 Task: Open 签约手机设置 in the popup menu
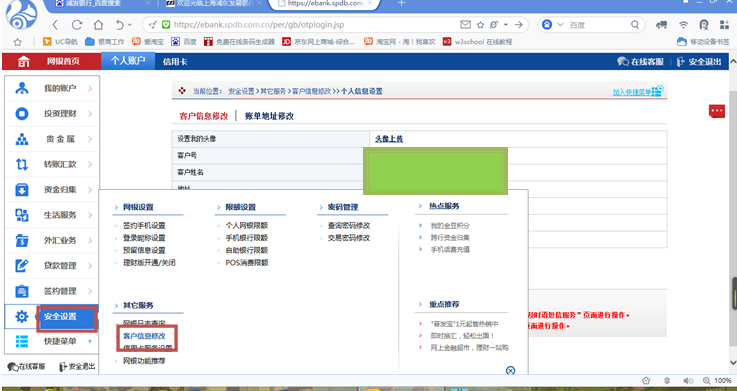tap(144, 226)
